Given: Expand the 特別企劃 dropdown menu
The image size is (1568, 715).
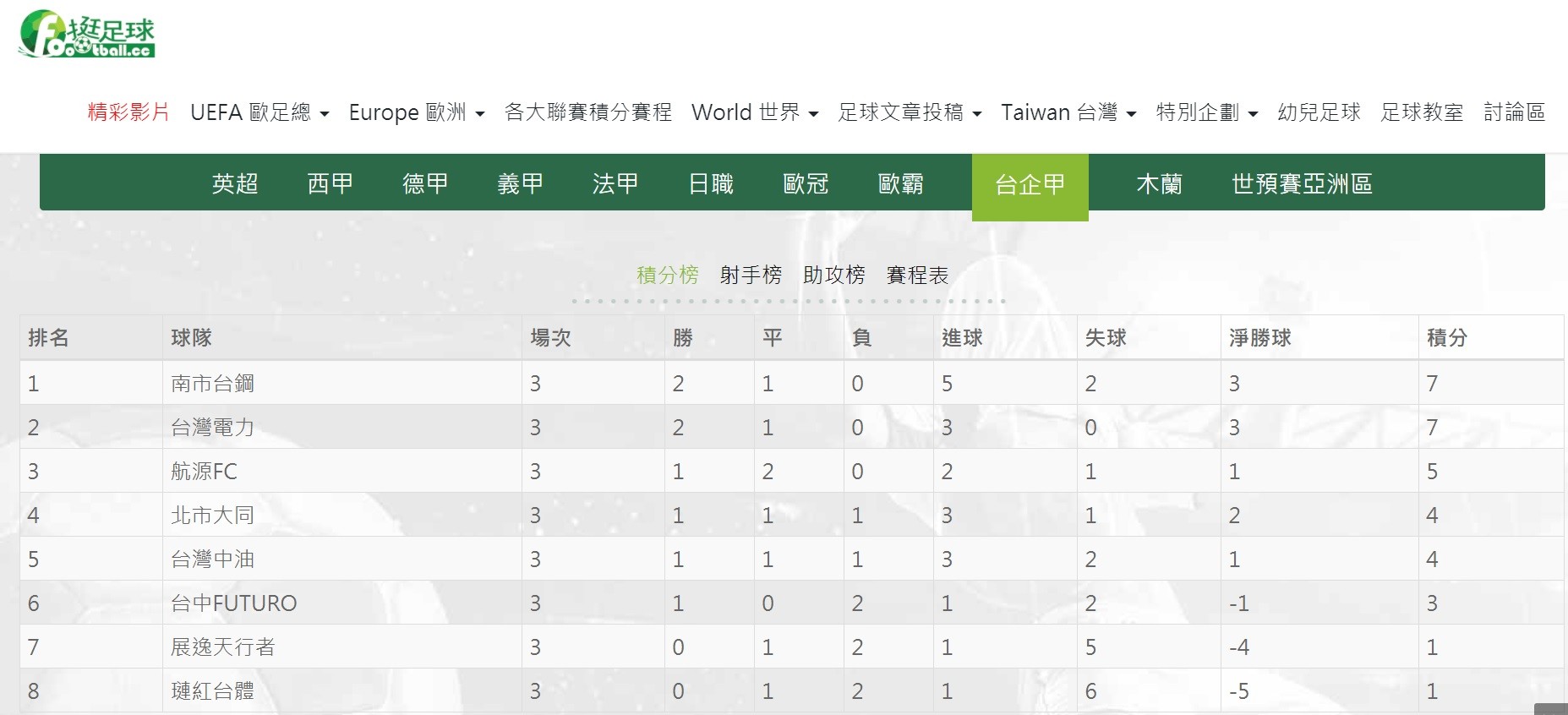Looking at the screenshot, I should (1207, 112).
